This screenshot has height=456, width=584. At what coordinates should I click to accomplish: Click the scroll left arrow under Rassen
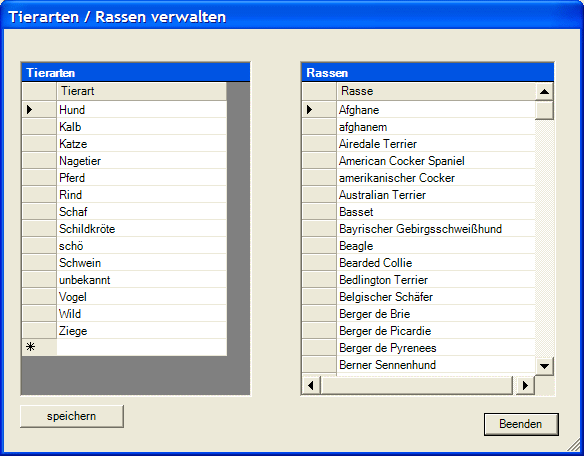(311, 385)
